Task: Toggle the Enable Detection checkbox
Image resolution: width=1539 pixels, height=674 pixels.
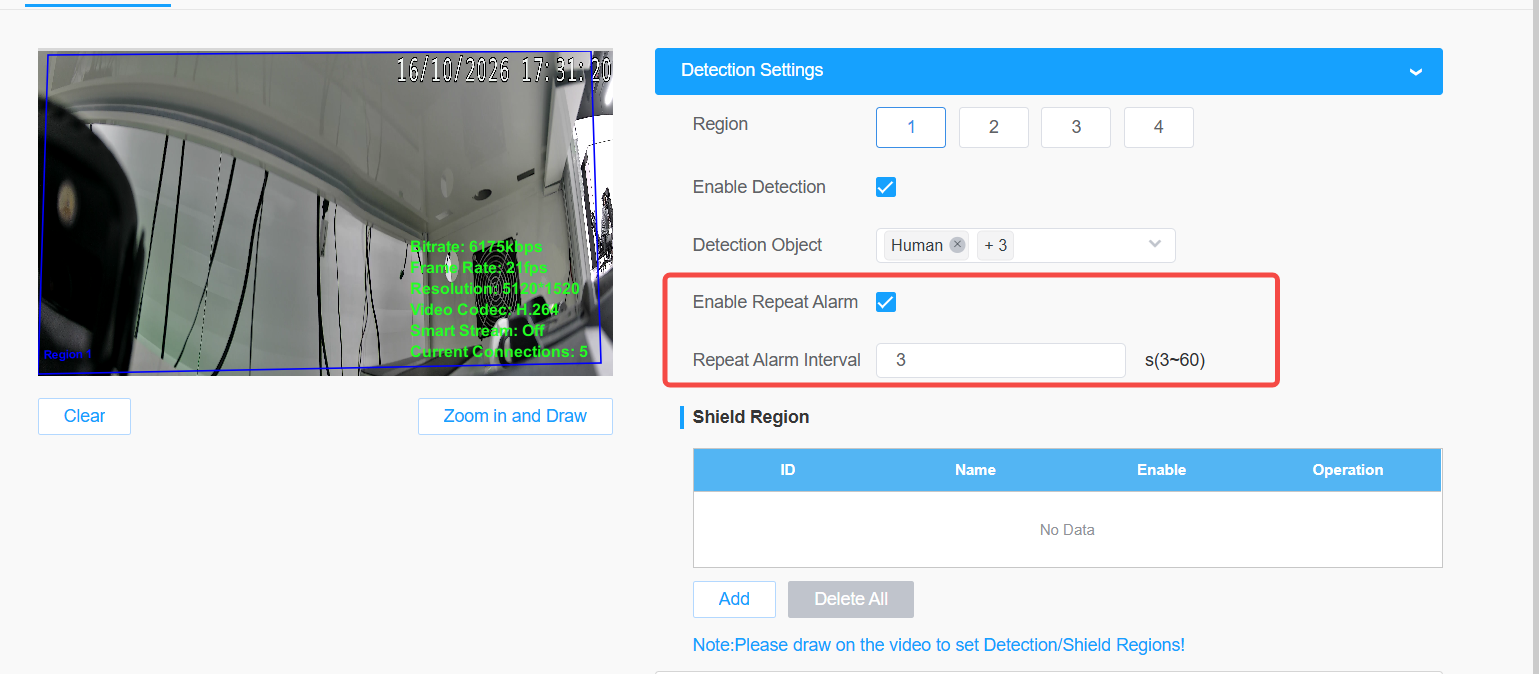Action: pos(886,187)
